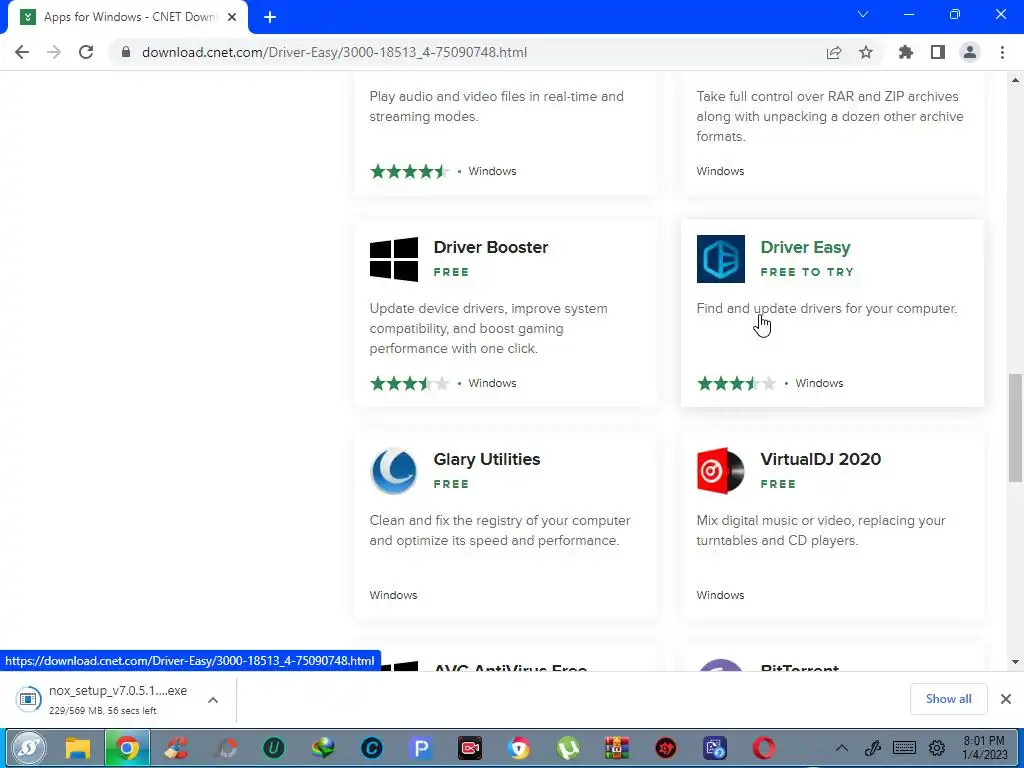
Task: Open the grey-red circular taskbar icon
Action: coord(225,748)
